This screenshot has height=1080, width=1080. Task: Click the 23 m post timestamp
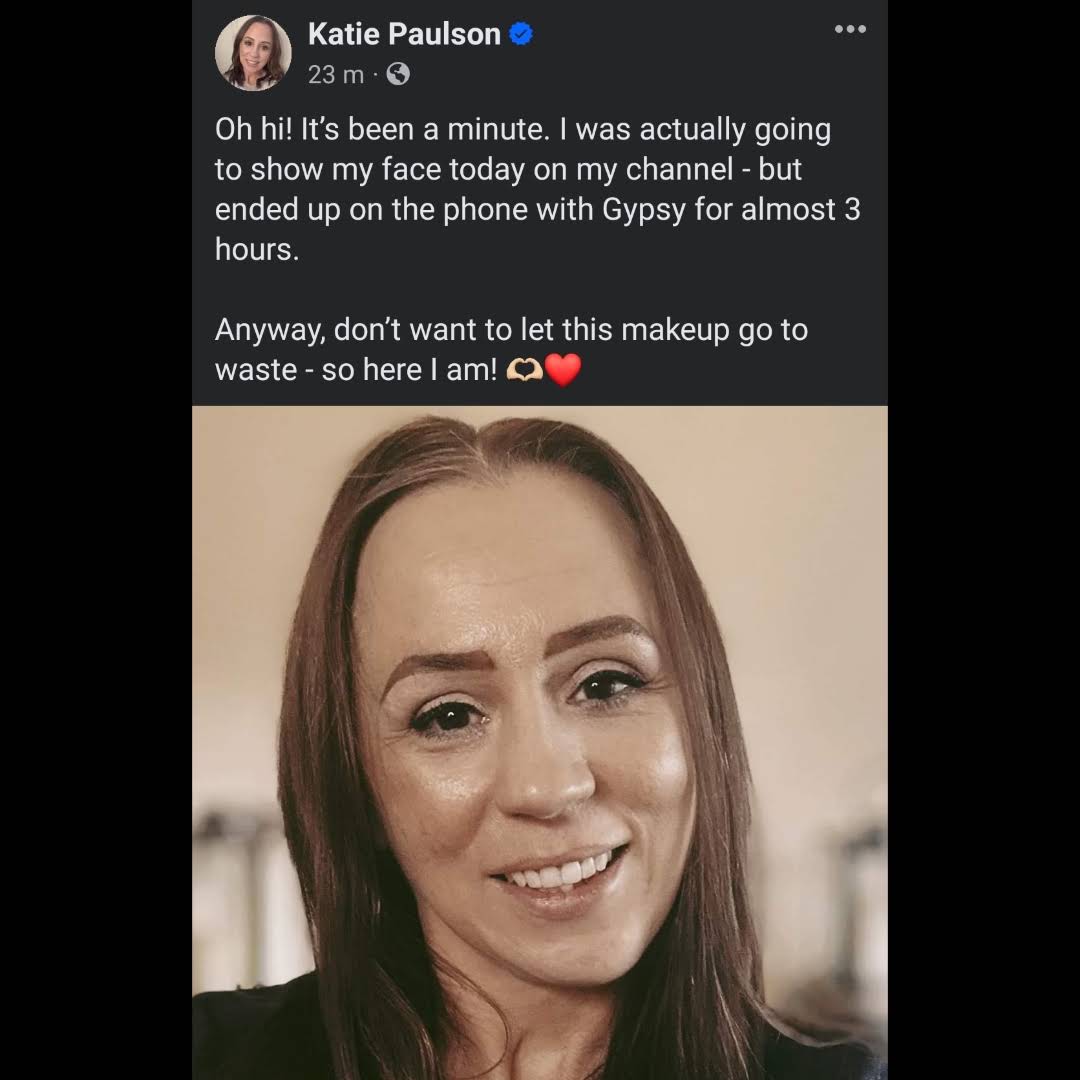coord(335,74)
